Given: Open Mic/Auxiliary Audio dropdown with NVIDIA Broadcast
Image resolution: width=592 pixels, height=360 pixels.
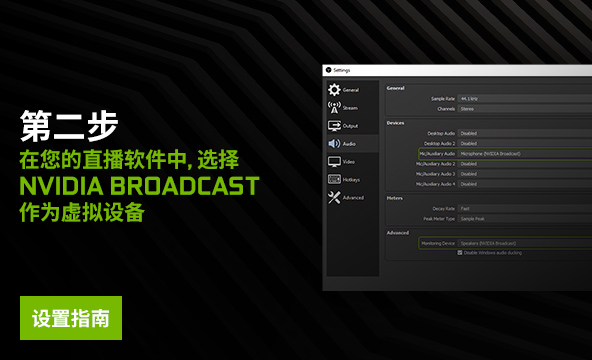Looking at the screenshot, I should 525,154.
